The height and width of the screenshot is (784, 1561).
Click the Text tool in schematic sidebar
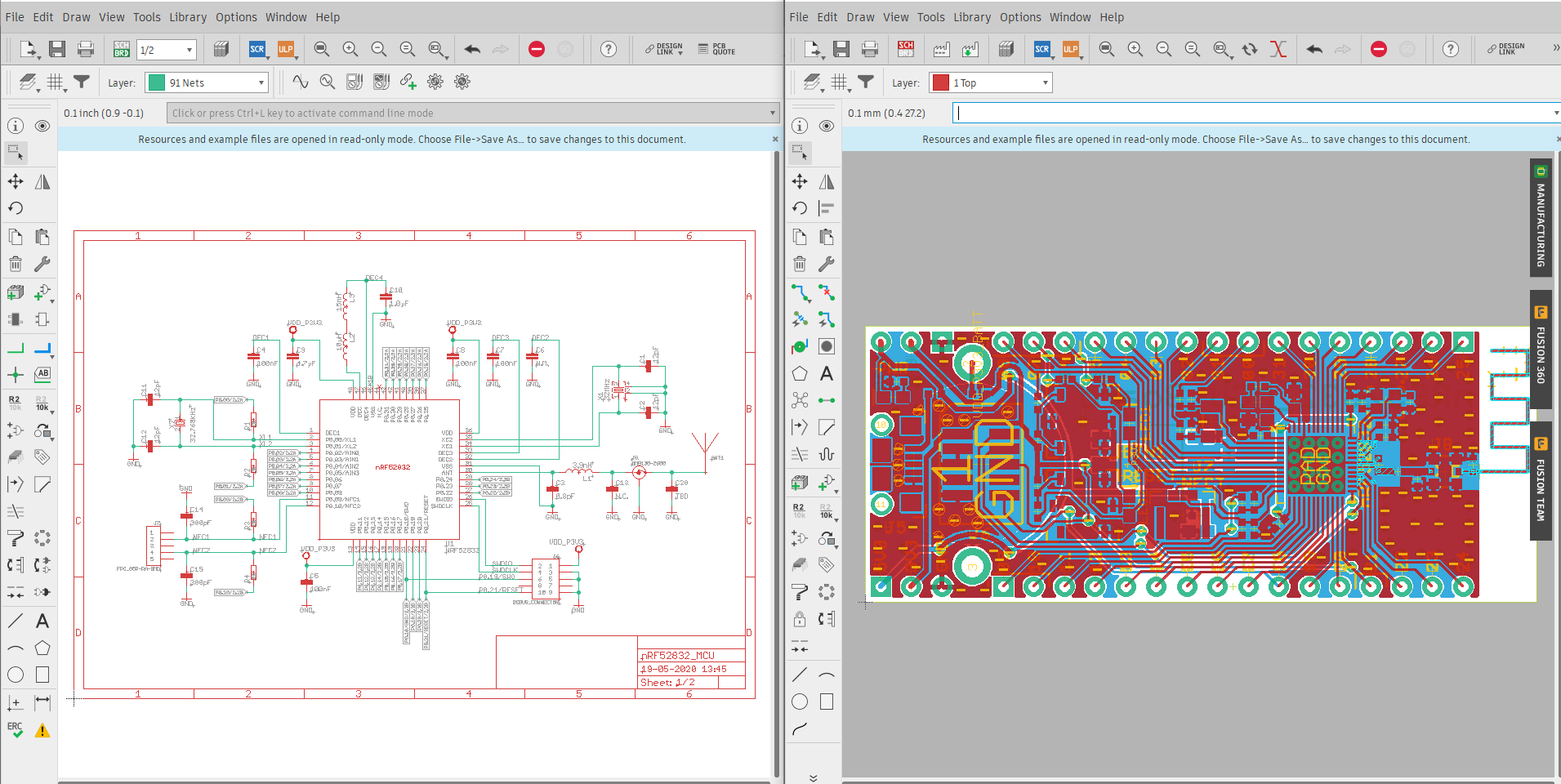(42, 621)
